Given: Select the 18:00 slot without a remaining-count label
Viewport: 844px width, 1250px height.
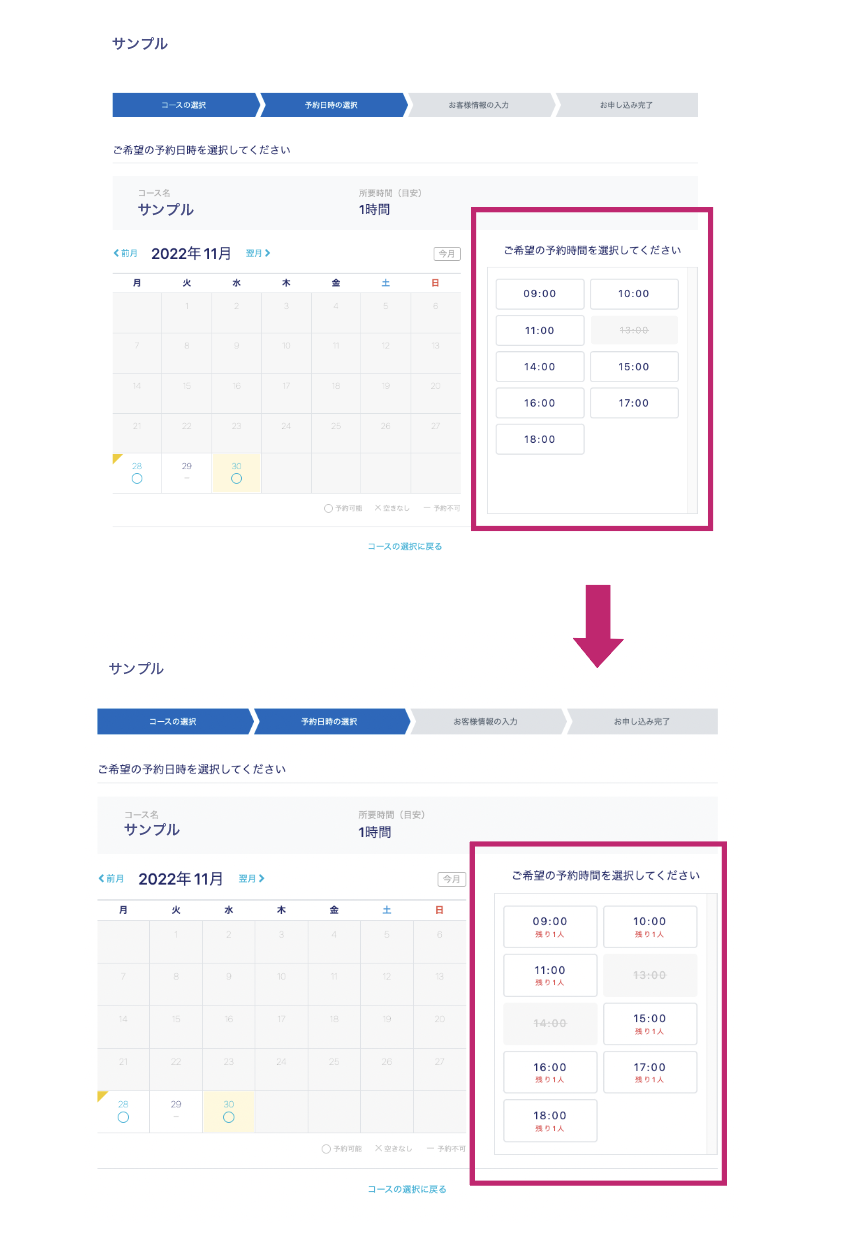Looking at the screenshot, I should [540, 439].
